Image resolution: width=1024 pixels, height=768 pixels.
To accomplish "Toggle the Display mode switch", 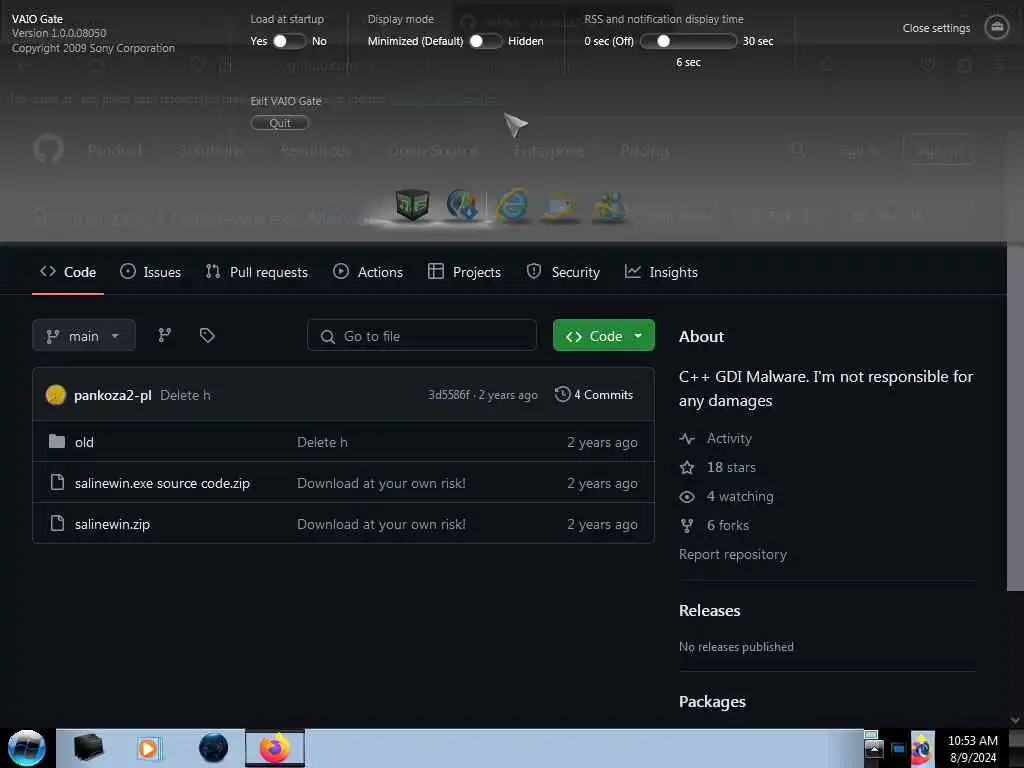I will [x=485, y=41].
